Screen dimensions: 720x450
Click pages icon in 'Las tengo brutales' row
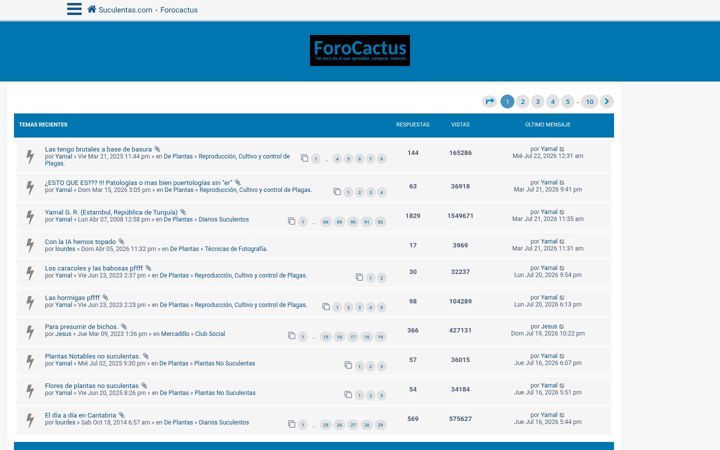tap(304, 158)
